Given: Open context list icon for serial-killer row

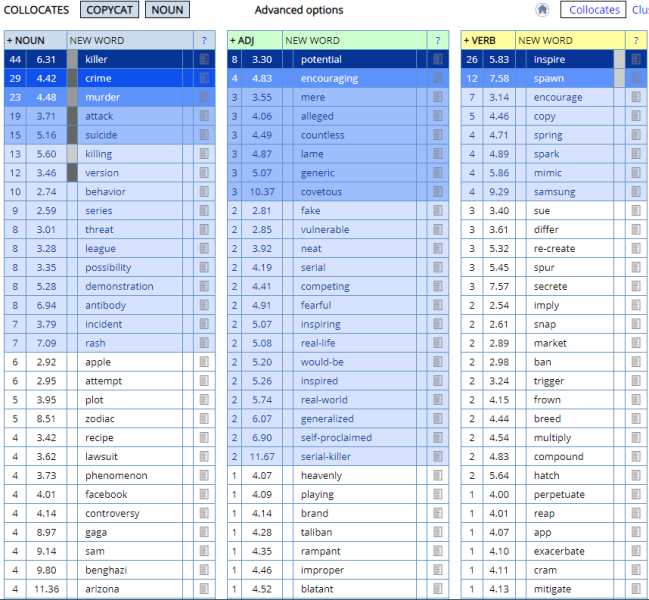Looking at the screenshot, I should (437, 456).
